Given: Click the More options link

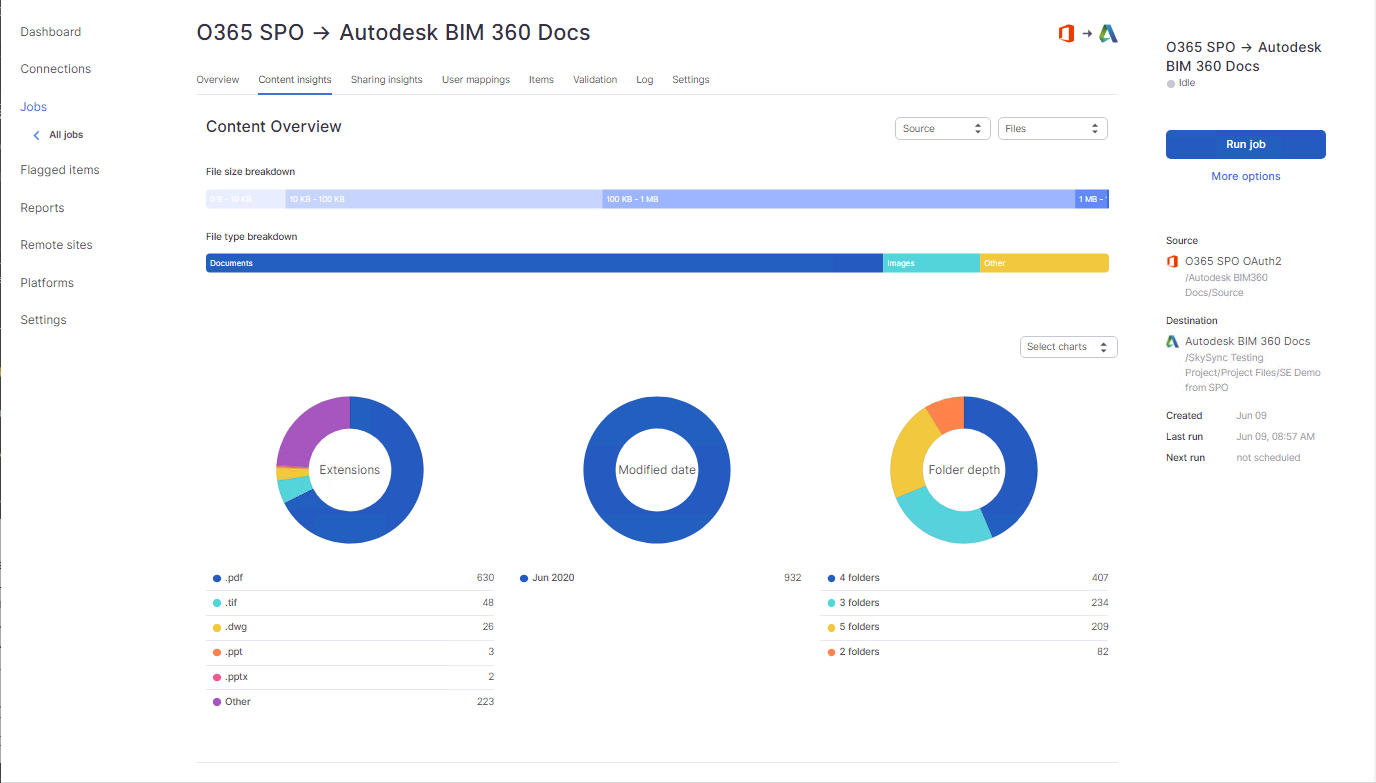Looking at the screenshot, I should (1246, 176).
